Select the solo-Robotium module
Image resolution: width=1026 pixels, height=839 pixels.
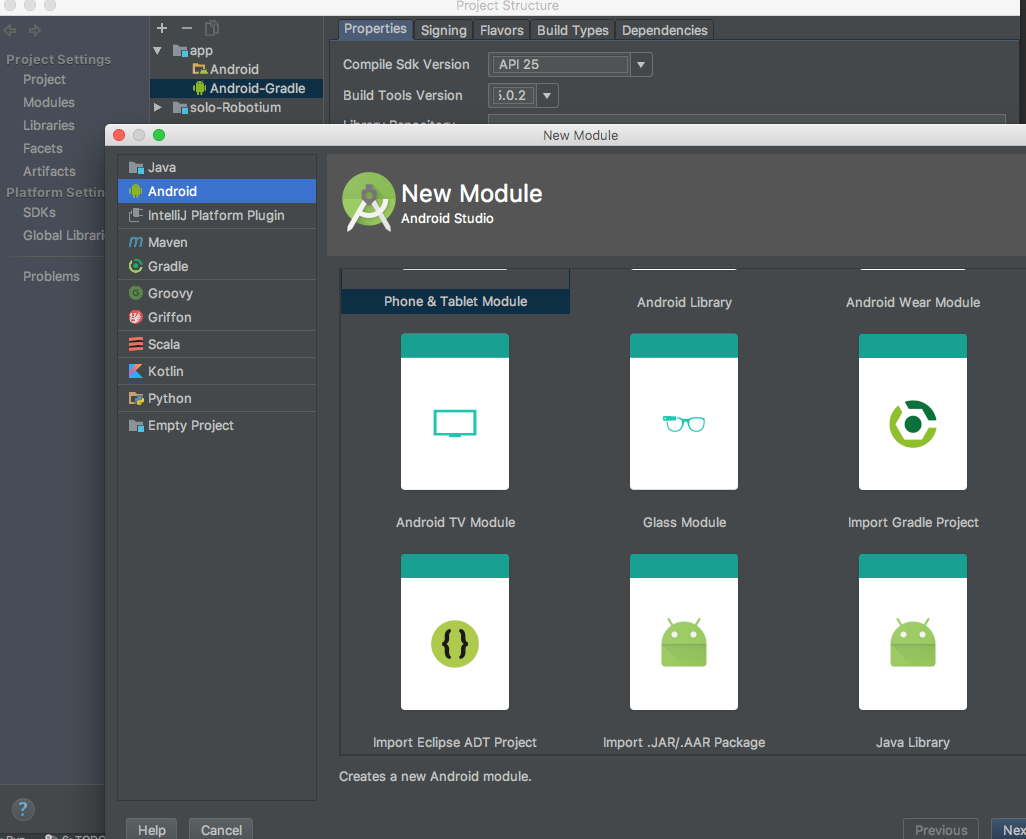pos(227,107)
